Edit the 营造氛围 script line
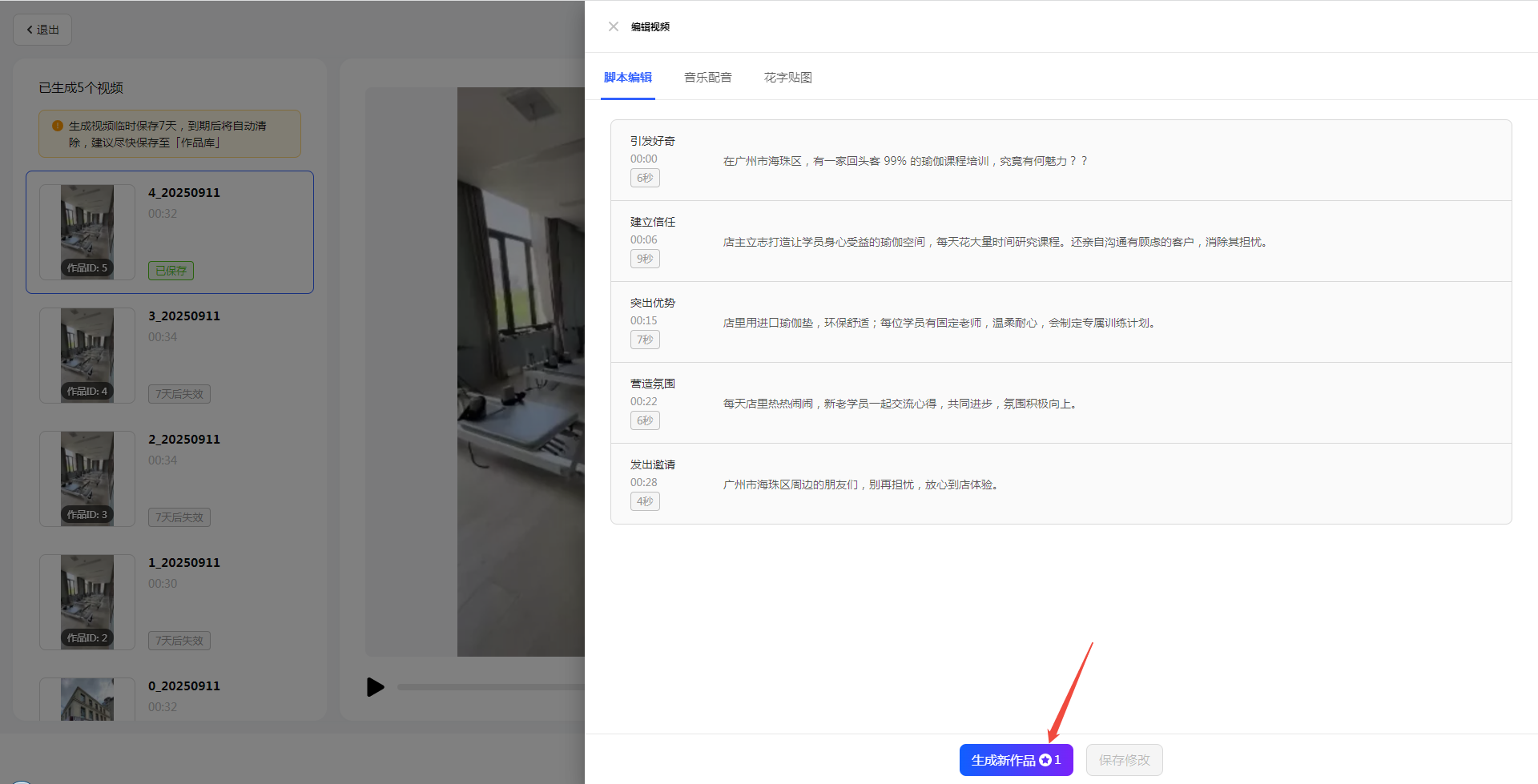 tap(901, 404)
